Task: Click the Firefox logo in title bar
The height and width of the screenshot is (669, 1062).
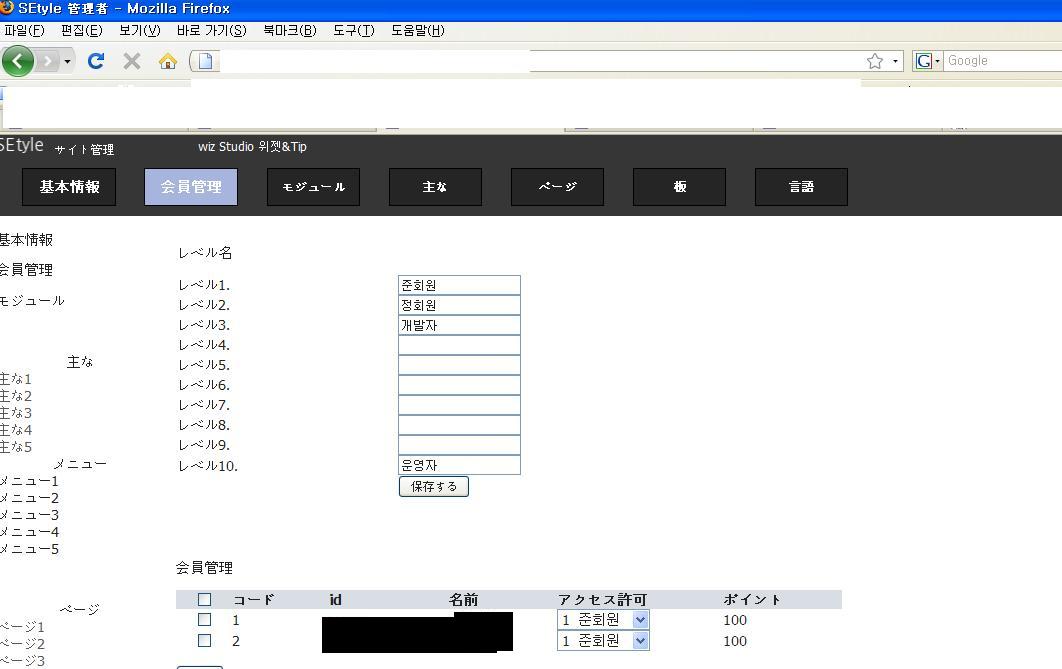Action: [7, 8]
